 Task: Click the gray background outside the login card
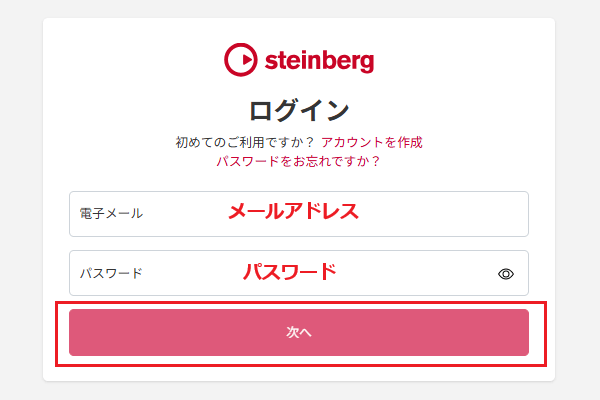tap(20, 200)
